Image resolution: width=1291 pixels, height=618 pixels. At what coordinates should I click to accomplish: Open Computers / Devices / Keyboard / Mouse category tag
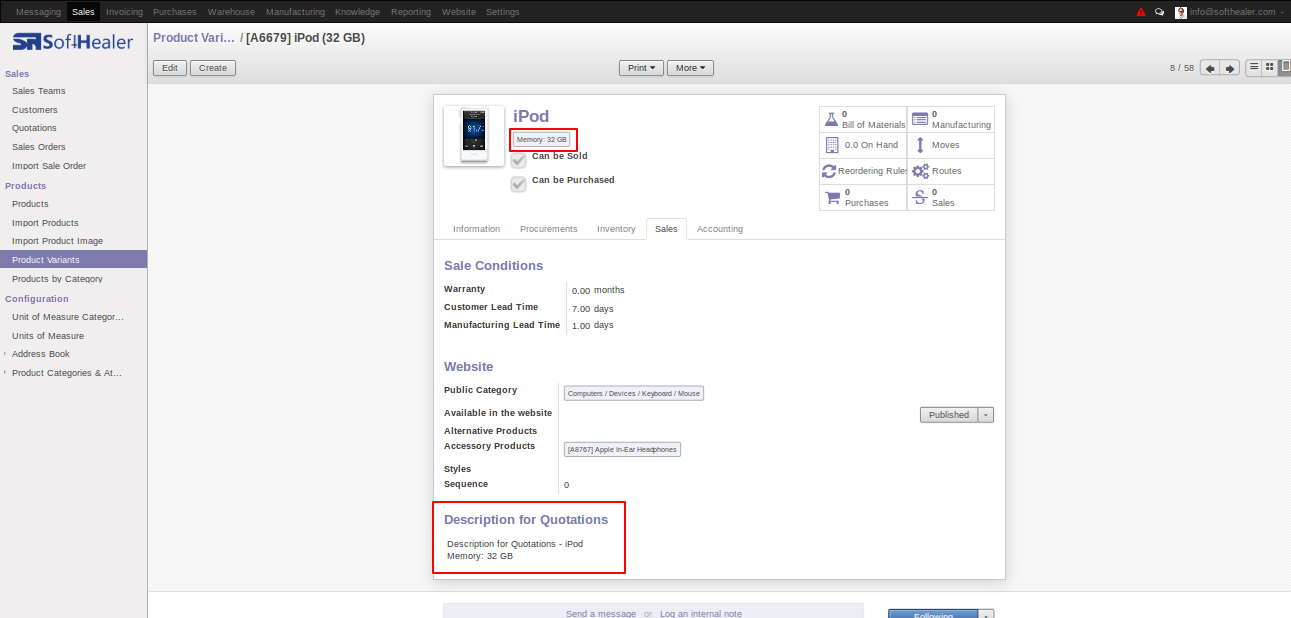click(x=634, y=393)
